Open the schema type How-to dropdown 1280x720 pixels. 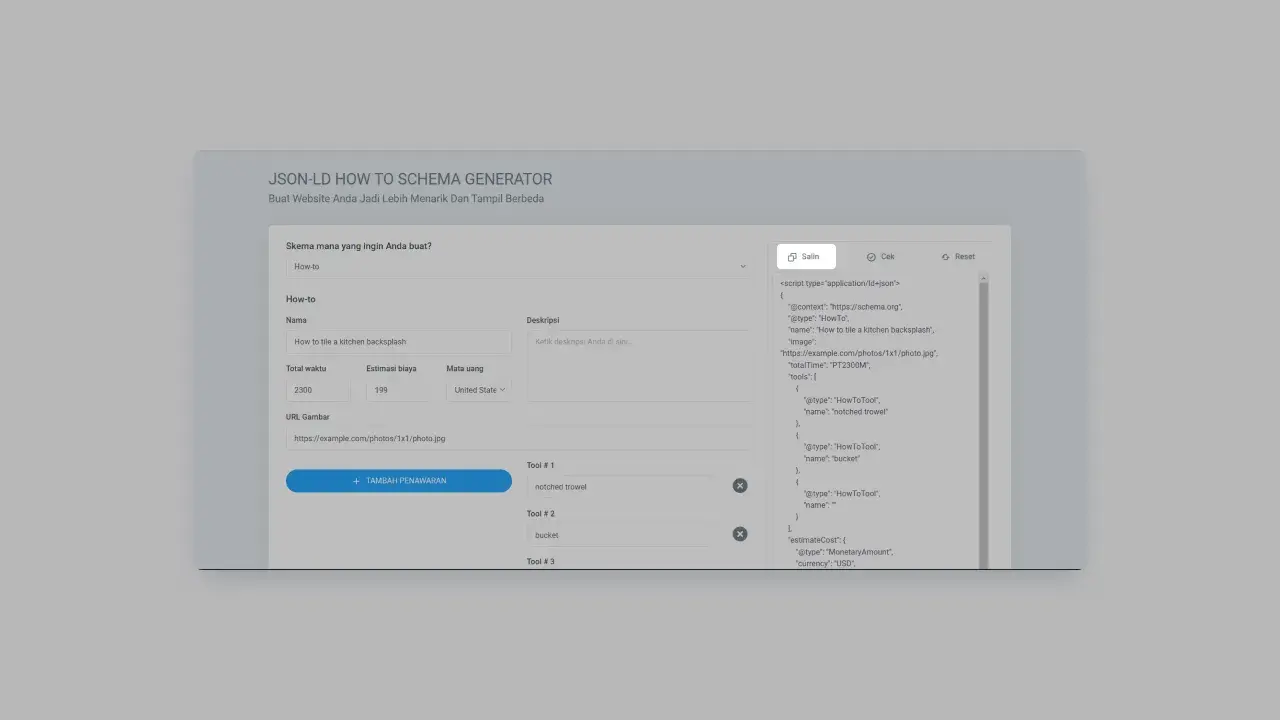coord(518,267)
